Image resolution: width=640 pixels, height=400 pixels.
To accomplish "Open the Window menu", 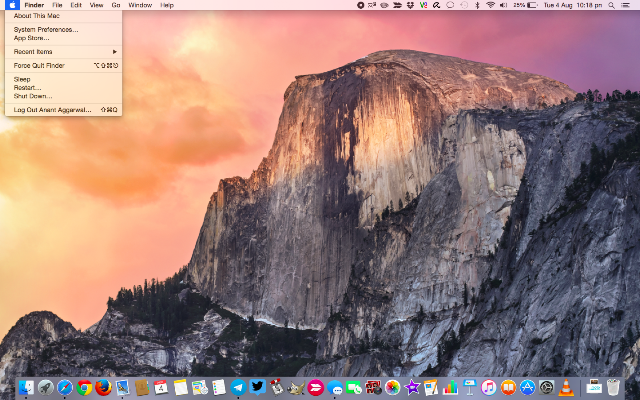I will pyautogui.click(x=140, y=5).
